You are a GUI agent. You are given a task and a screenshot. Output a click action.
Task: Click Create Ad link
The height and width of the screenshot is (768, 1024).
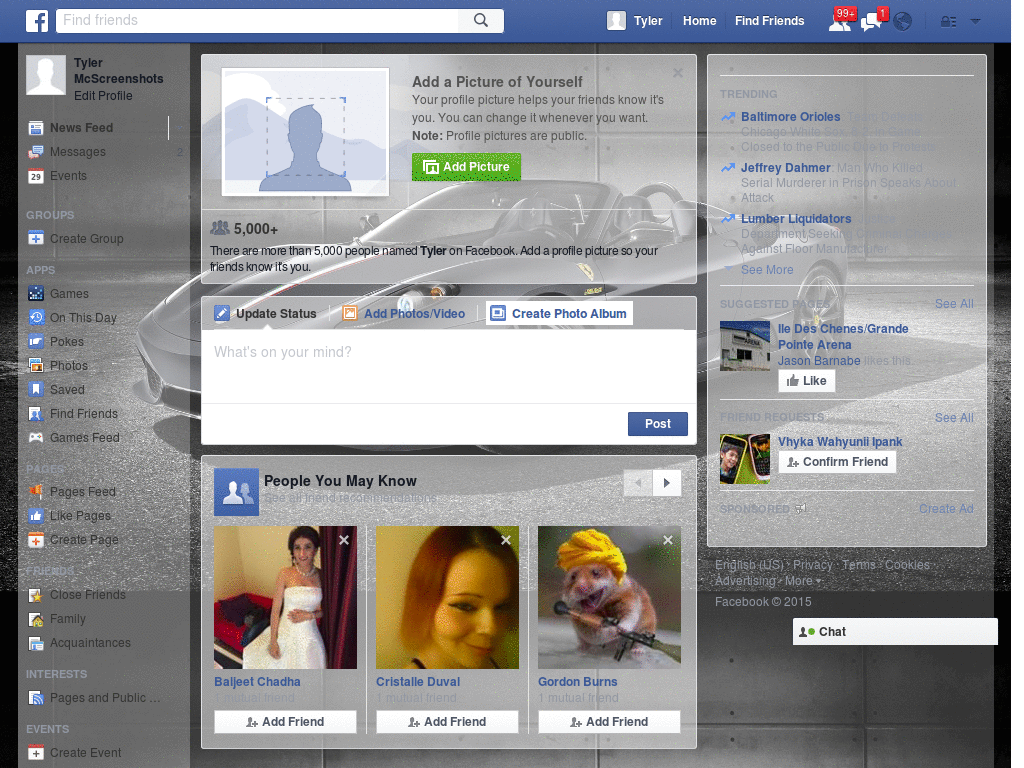point(946,509)
